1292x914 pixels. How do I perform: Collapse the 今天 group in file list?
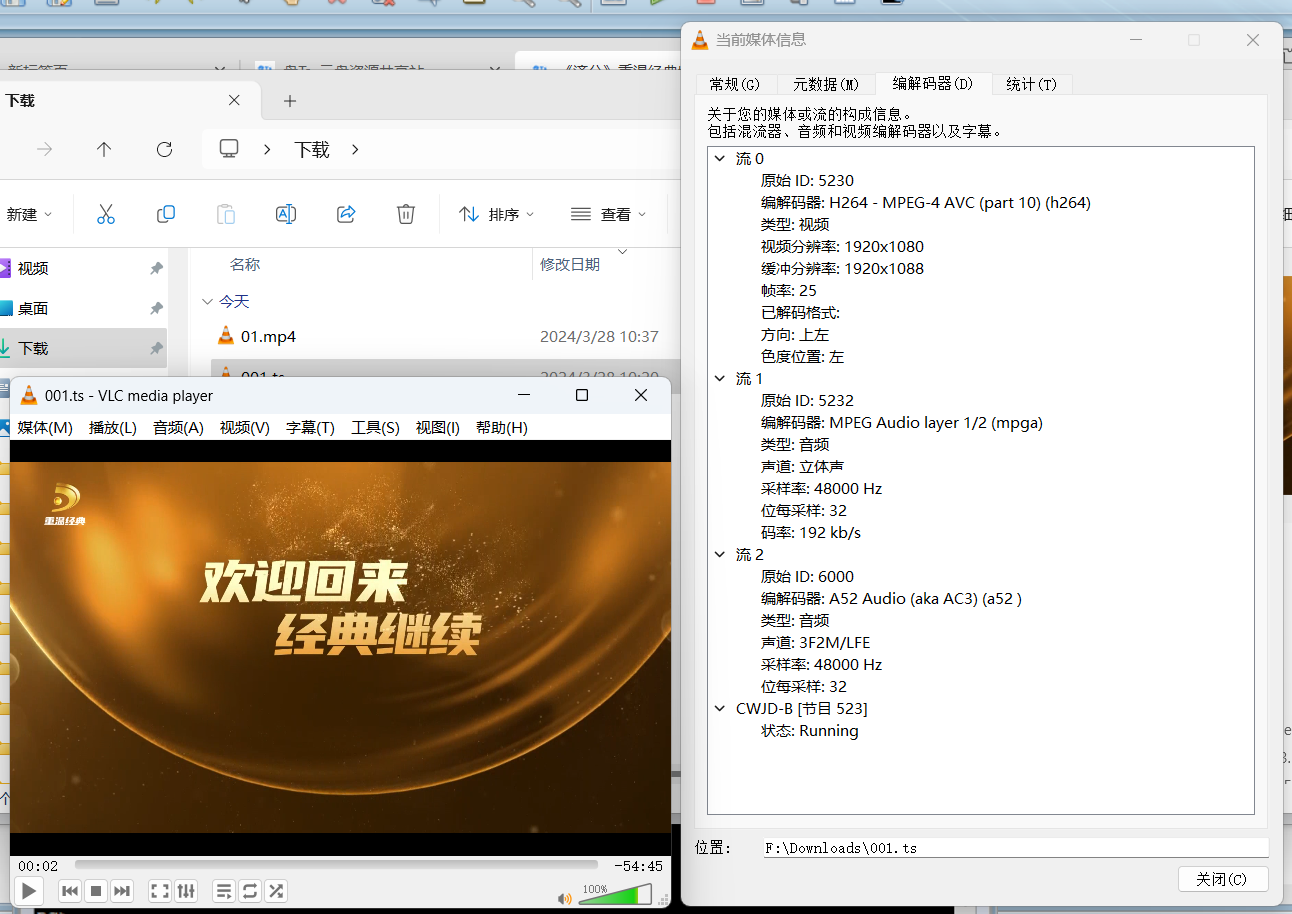point(207,301)
